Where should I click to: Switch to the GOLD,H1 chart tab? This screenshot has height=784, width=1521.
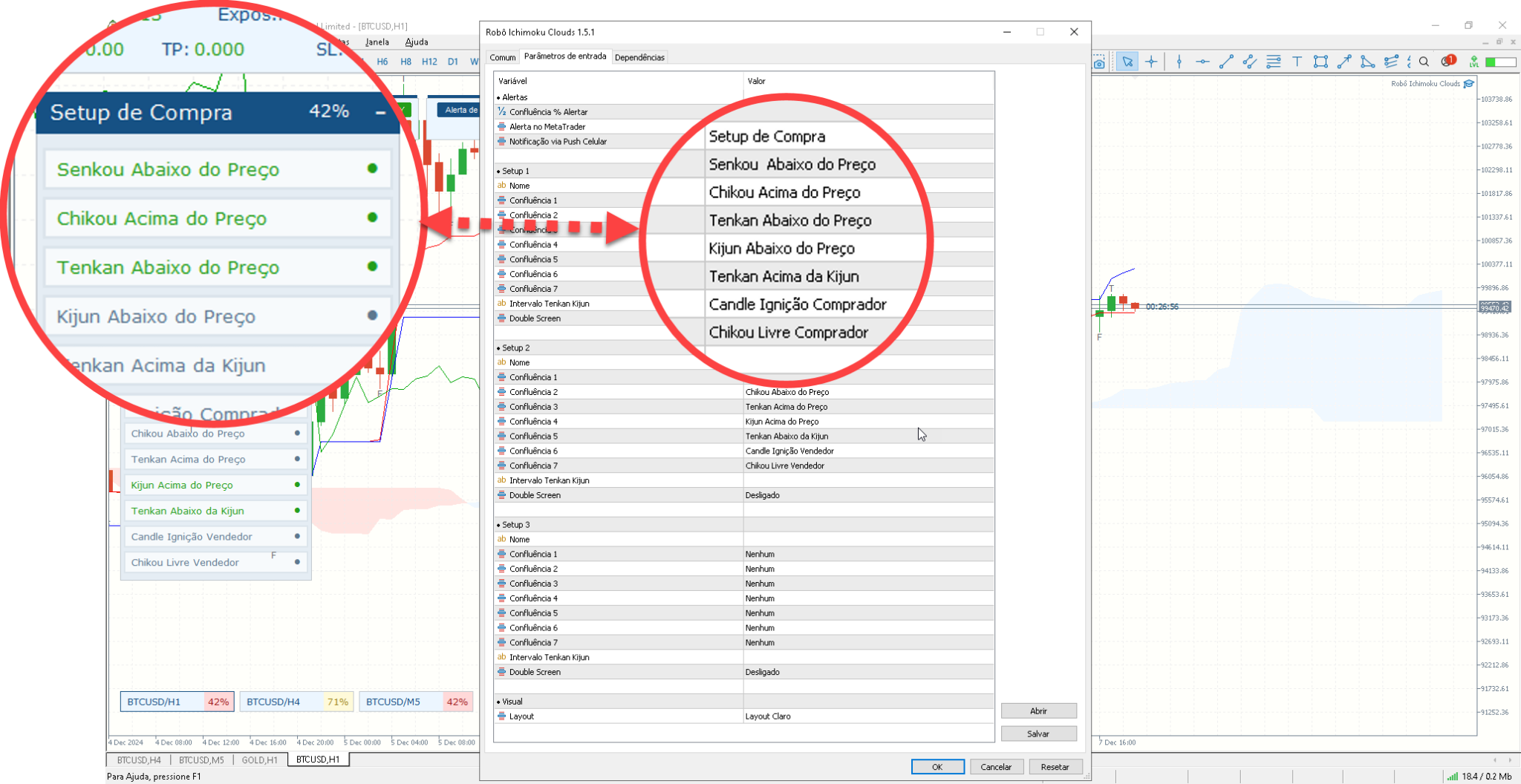point(259,760)
